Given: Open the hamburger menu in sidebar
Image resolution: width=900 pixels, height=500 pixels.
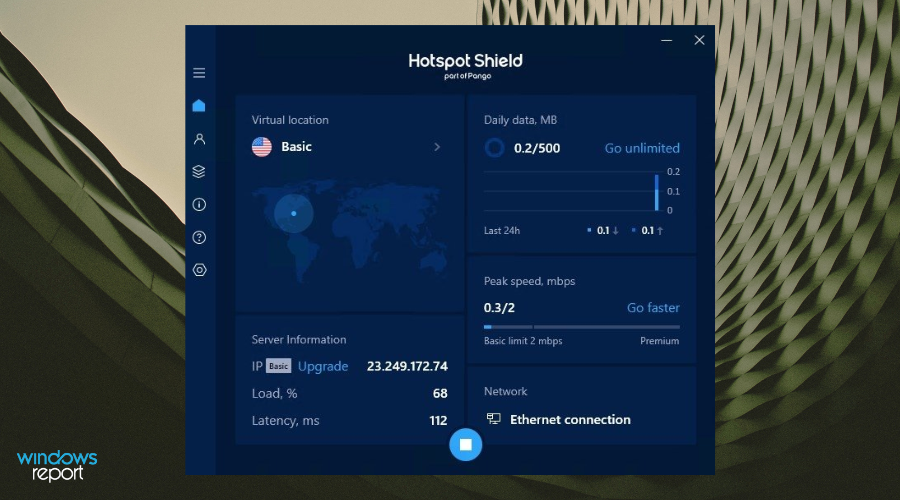Looking at the screenshot, I should click(199, 73).
